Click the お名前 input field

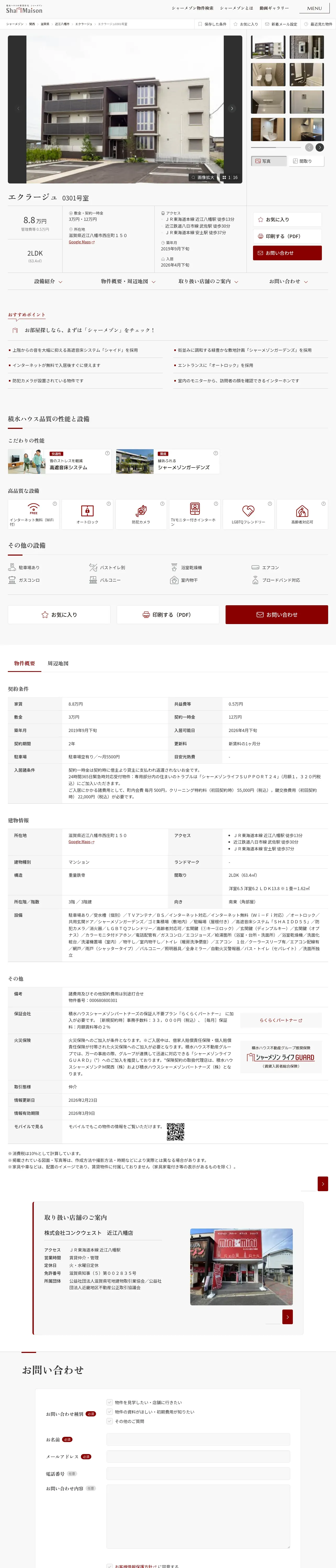[x=198, y=1440]
